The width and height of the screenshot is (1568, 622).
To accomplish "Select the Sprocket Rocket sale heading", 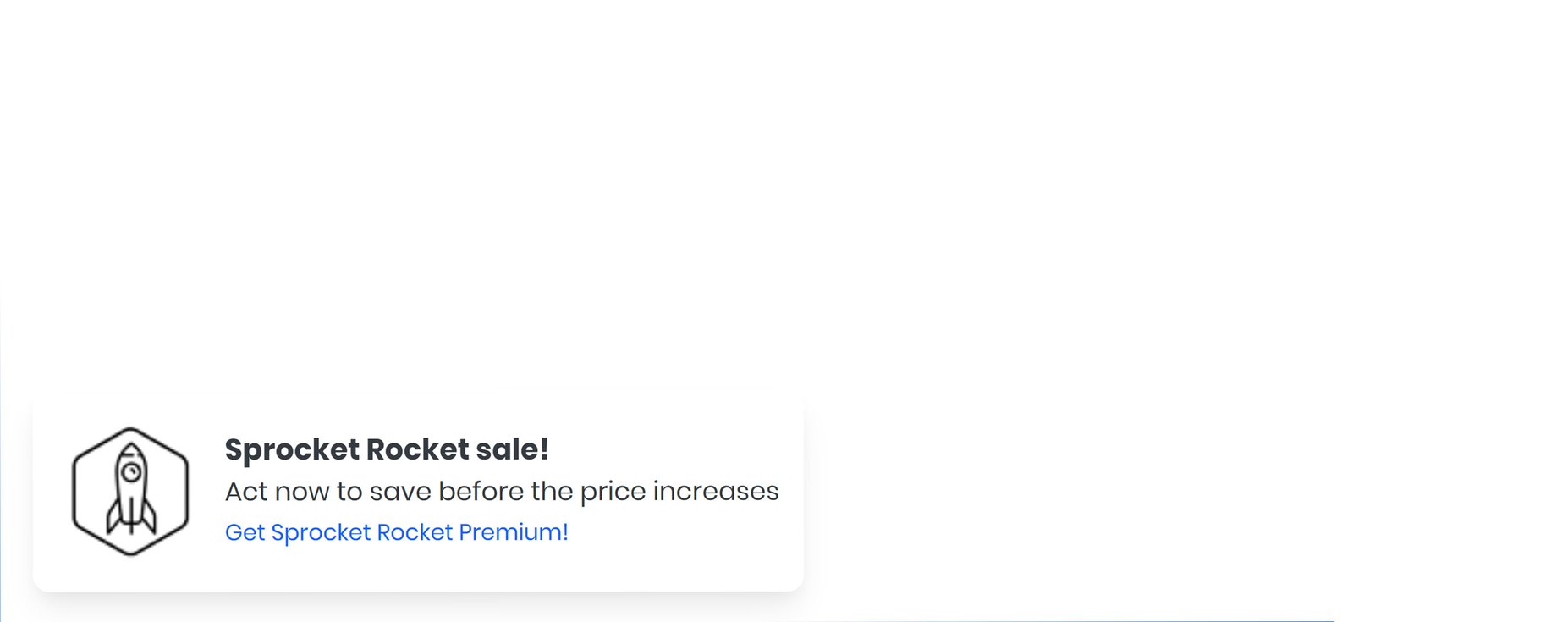I will pyautogui.click(x=387, y=450).
